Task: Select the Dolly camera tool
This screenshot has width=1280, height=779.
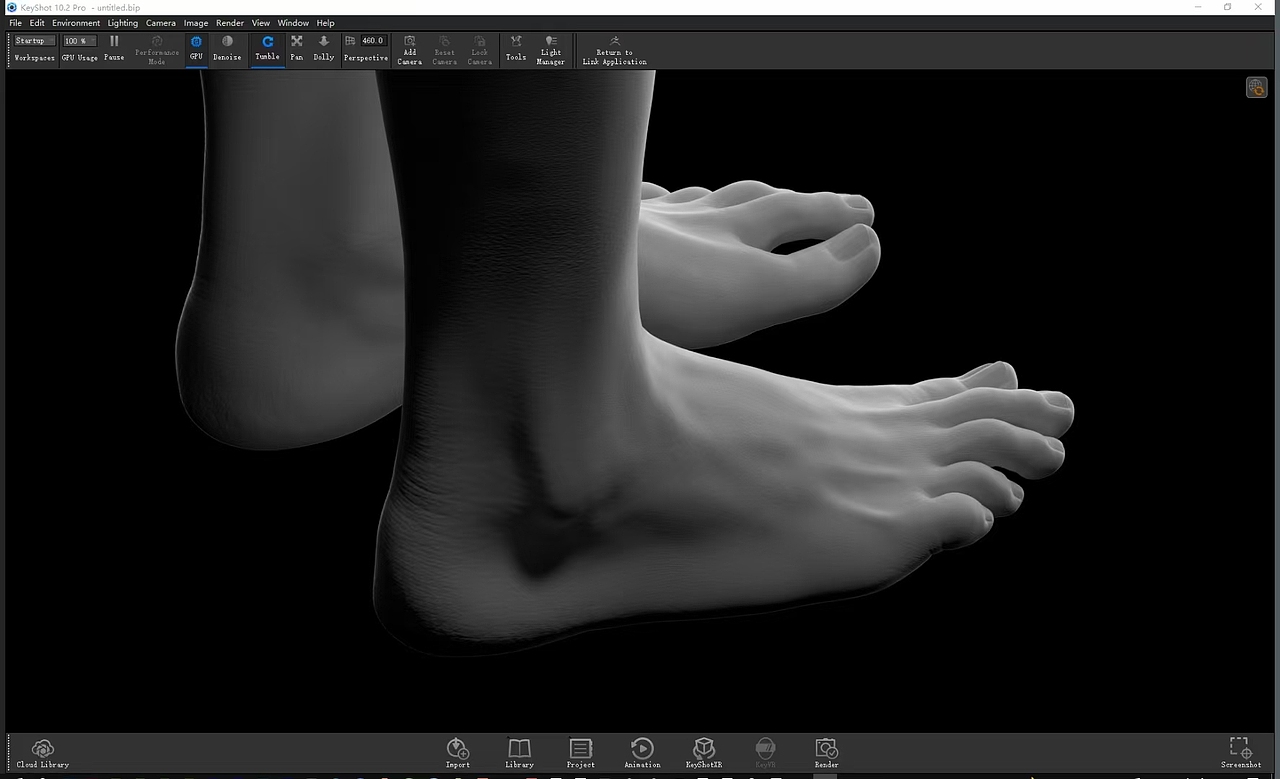Action: 324,47
